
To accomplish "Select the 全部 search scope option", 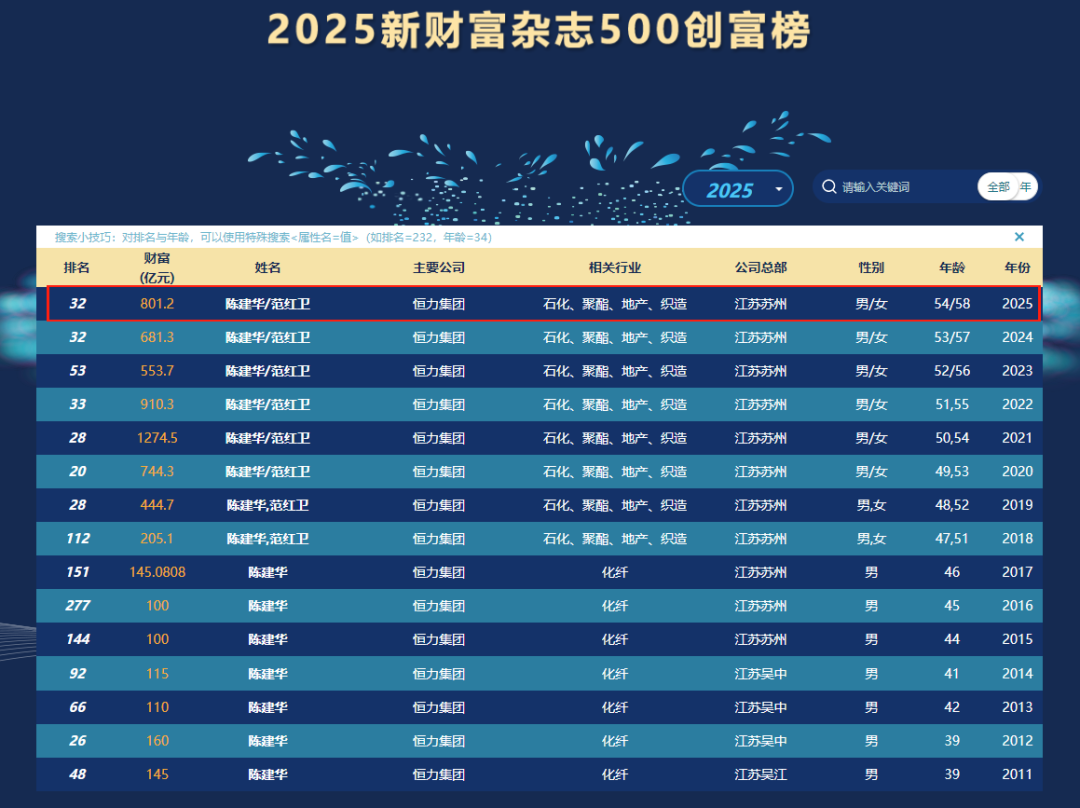I will click(x=998, y=187).
